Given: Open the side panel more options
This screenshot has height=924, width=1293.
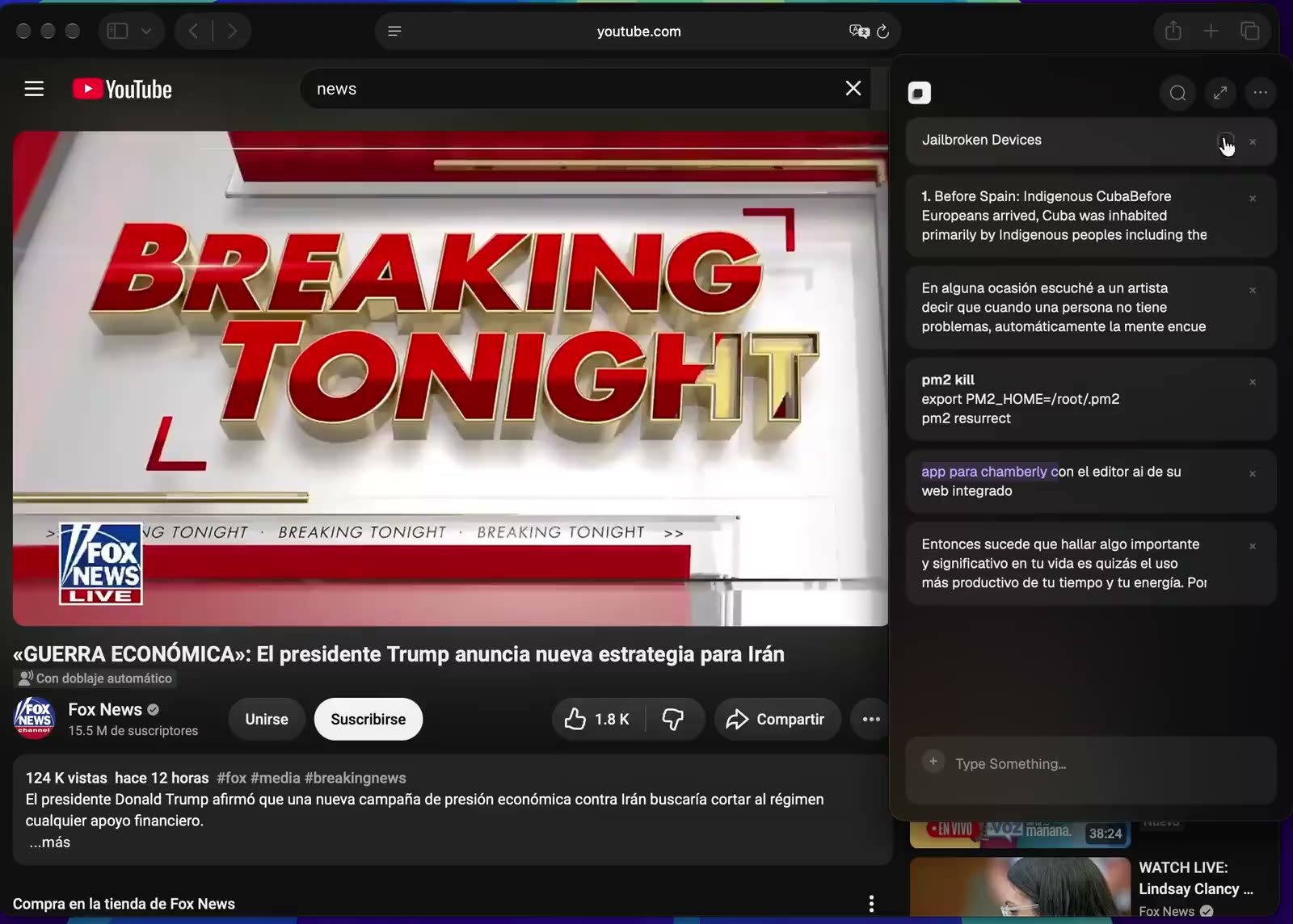Looking at the screenshot, I should point(1261,93).
